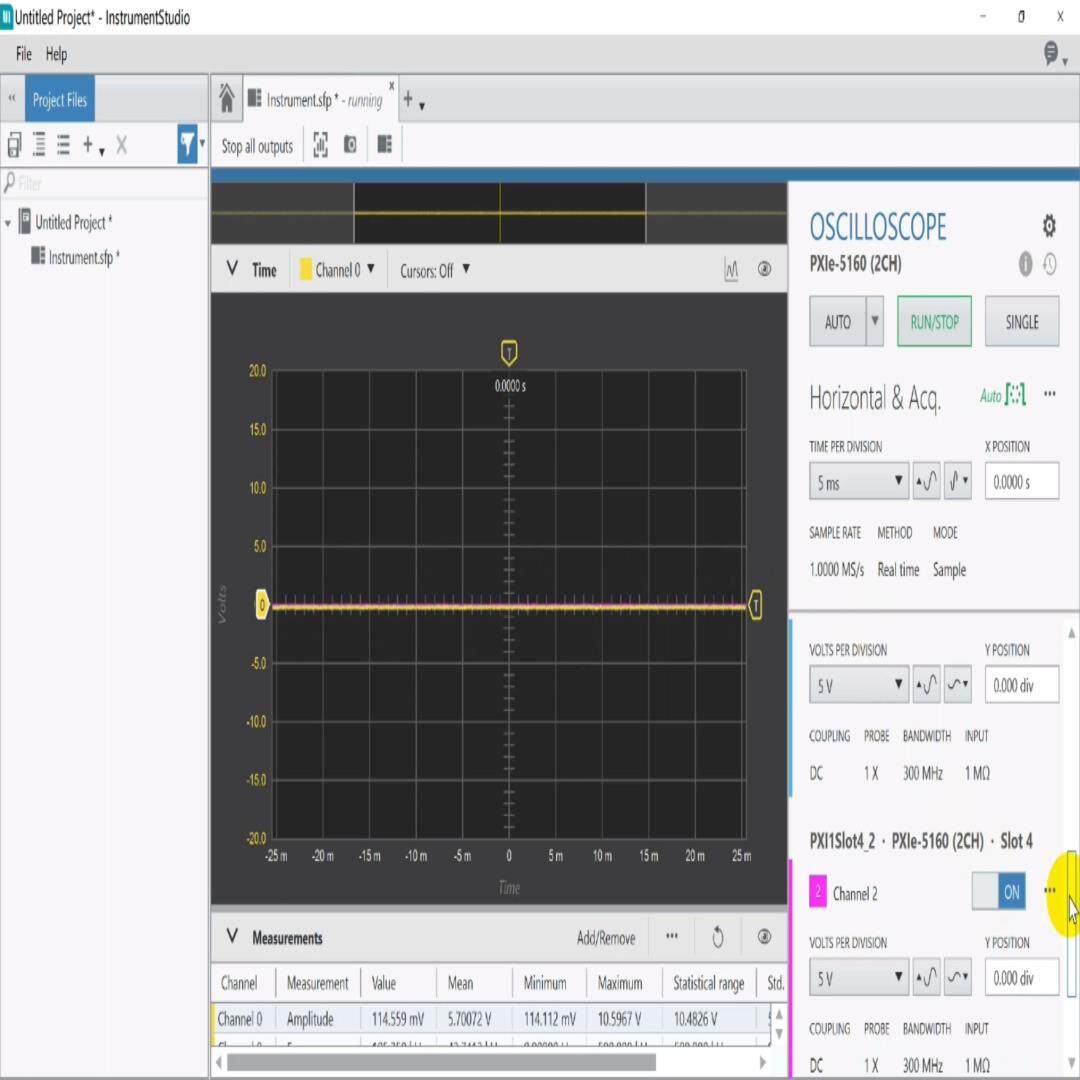Click the first Y Position 0.000 div field

coord(1021,684)
